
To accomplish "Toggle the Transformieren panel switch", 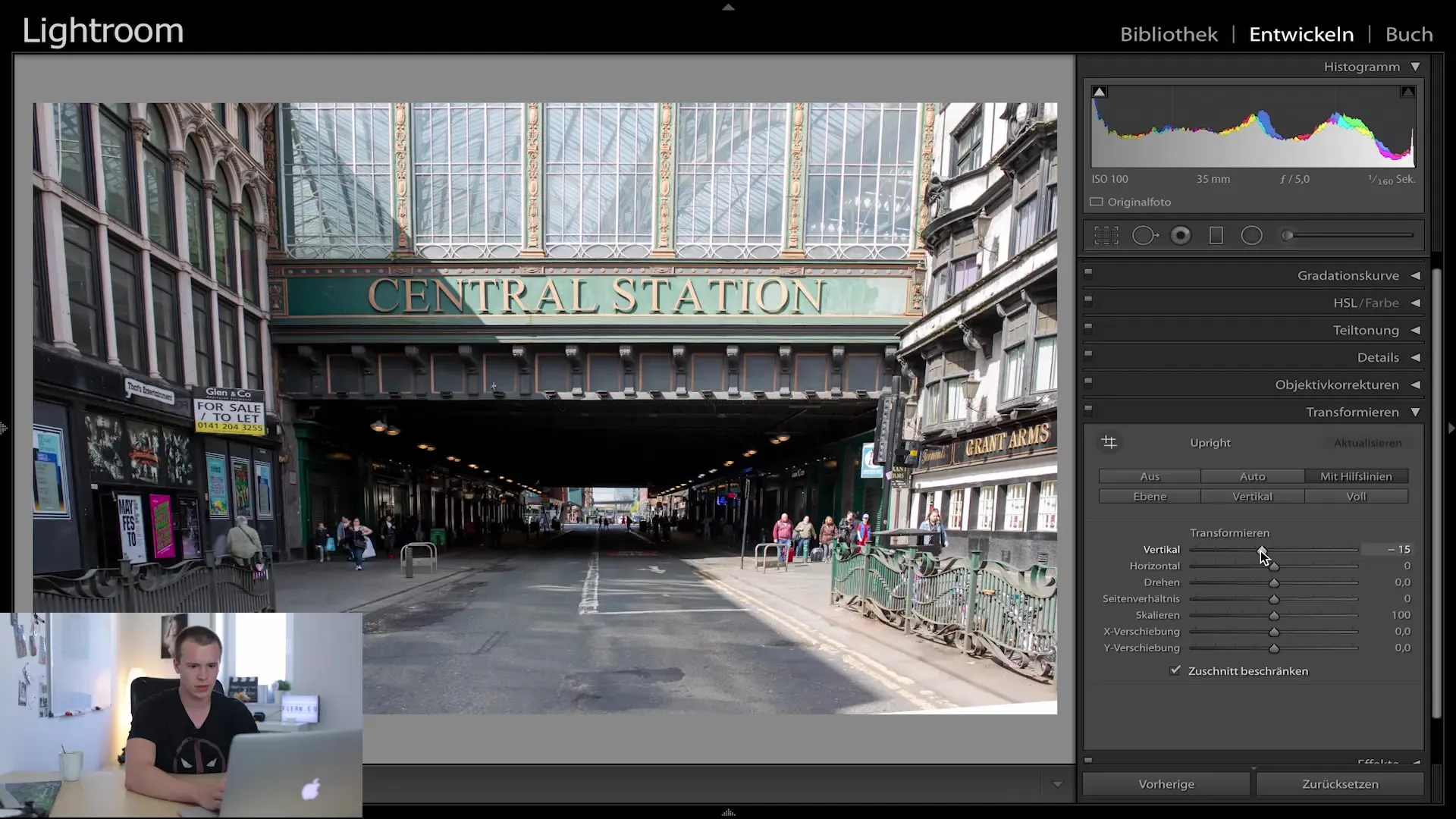I will [x=1088, y=408].
